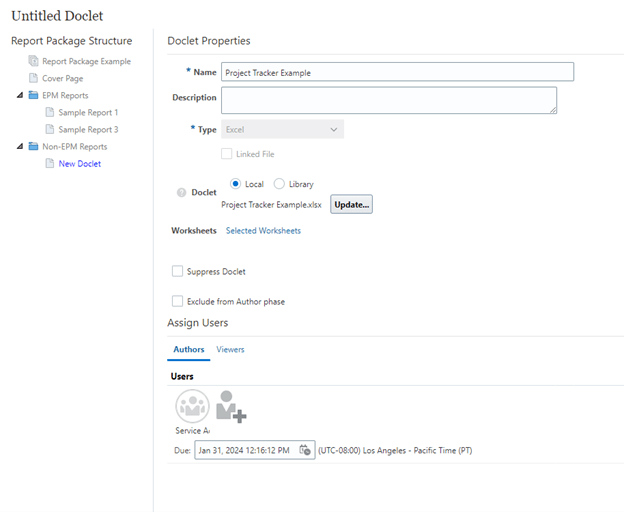Screen dimensions: 624x512
Task: Click the add user icon
Action: (231, 406)
